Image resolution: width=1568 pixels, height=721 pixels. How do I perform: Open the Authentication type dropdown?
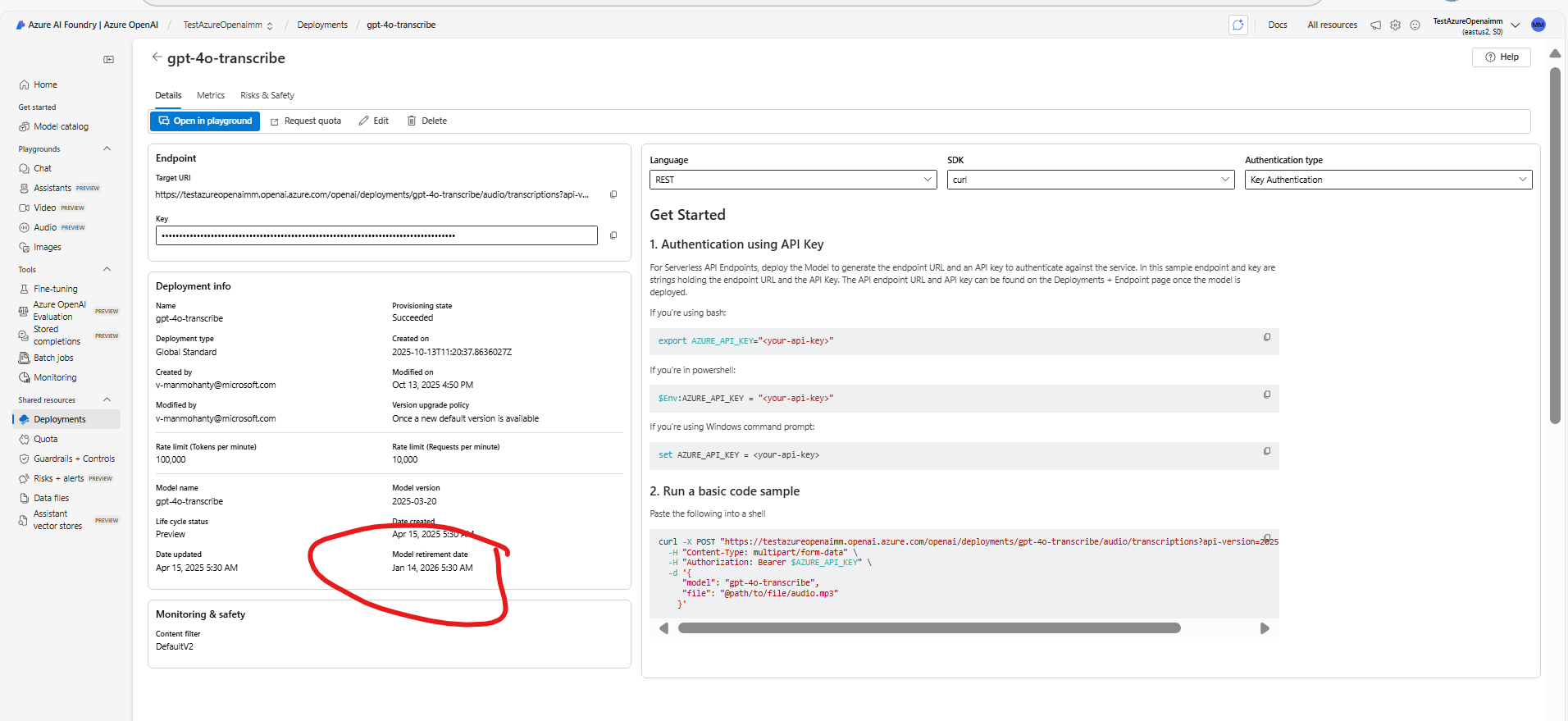pos(1388,180)
